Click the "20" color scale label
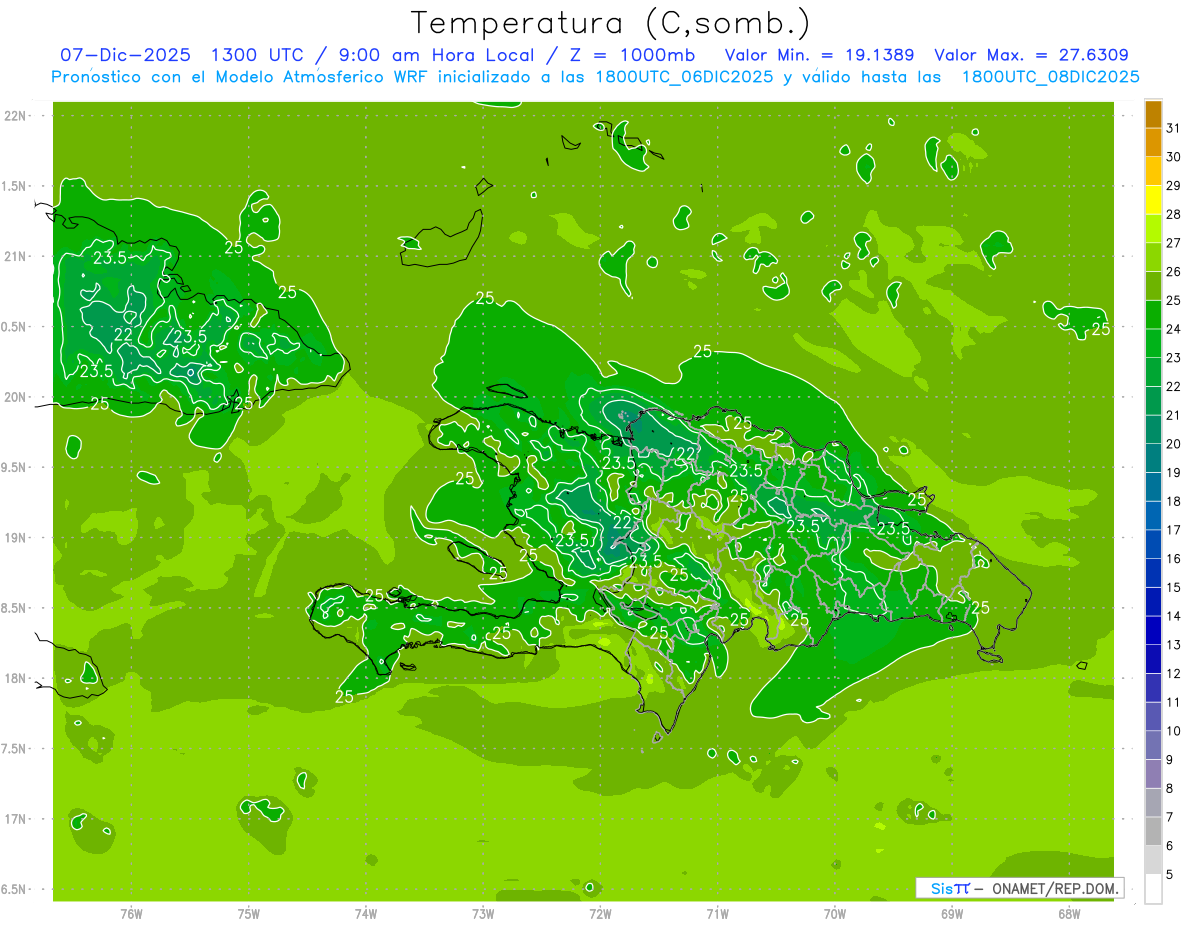 click(1173, 444)
